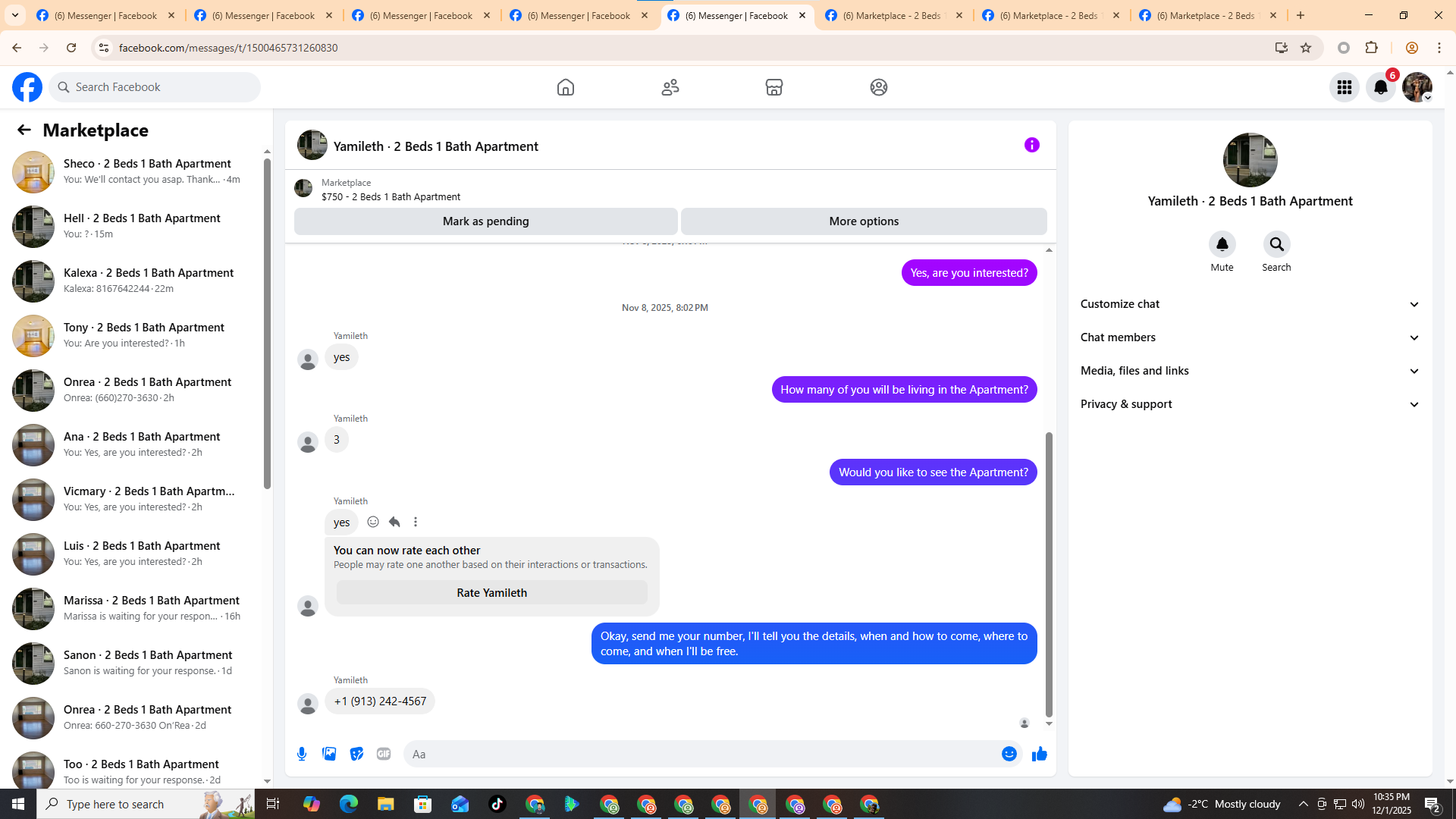Viewport: 1456px width, 819px height.
Task: Switch to the first Marketplace listing tab
Action: click(x=895, y=15)
